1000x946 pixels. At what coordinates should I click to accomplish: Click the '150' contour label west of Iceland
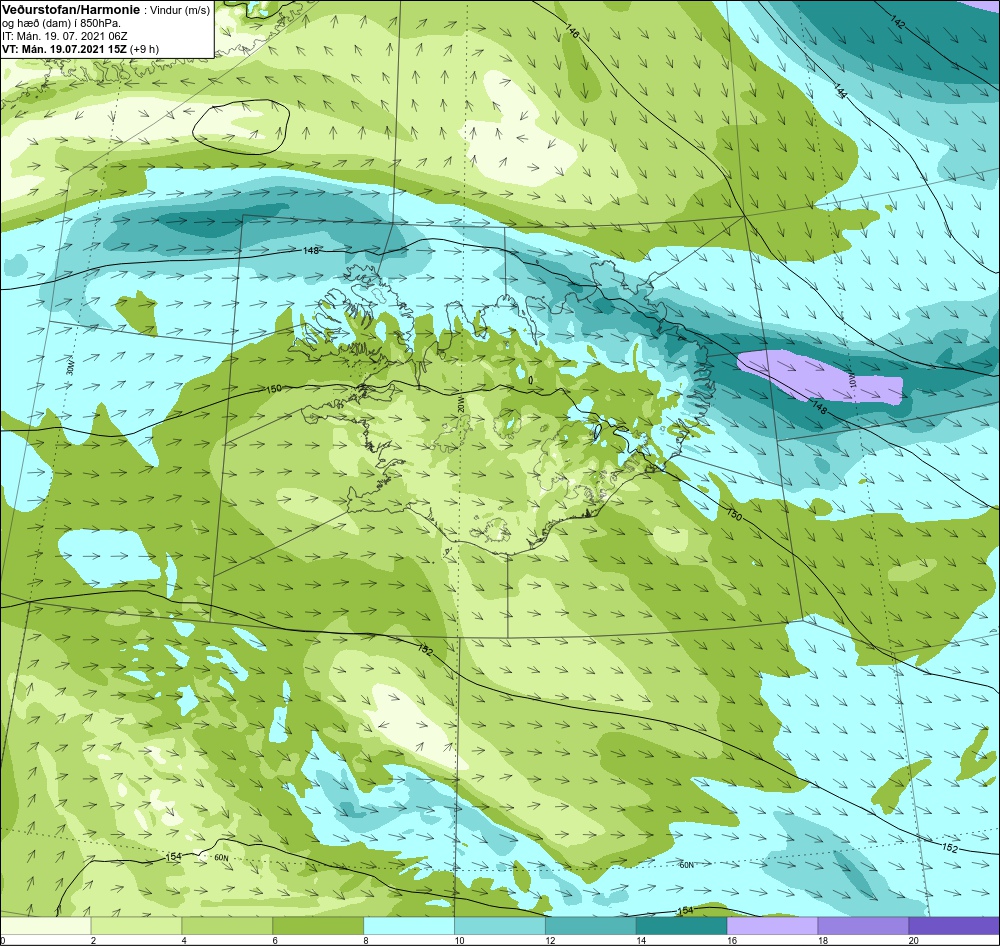[274, 389]
